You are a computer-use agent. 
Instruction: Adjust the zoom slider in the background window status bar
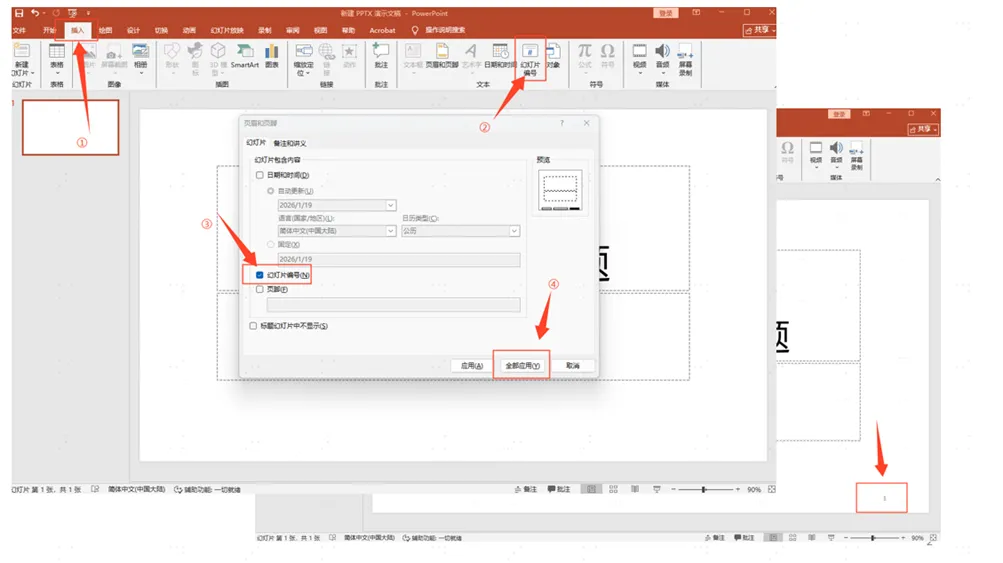point(873,538)
